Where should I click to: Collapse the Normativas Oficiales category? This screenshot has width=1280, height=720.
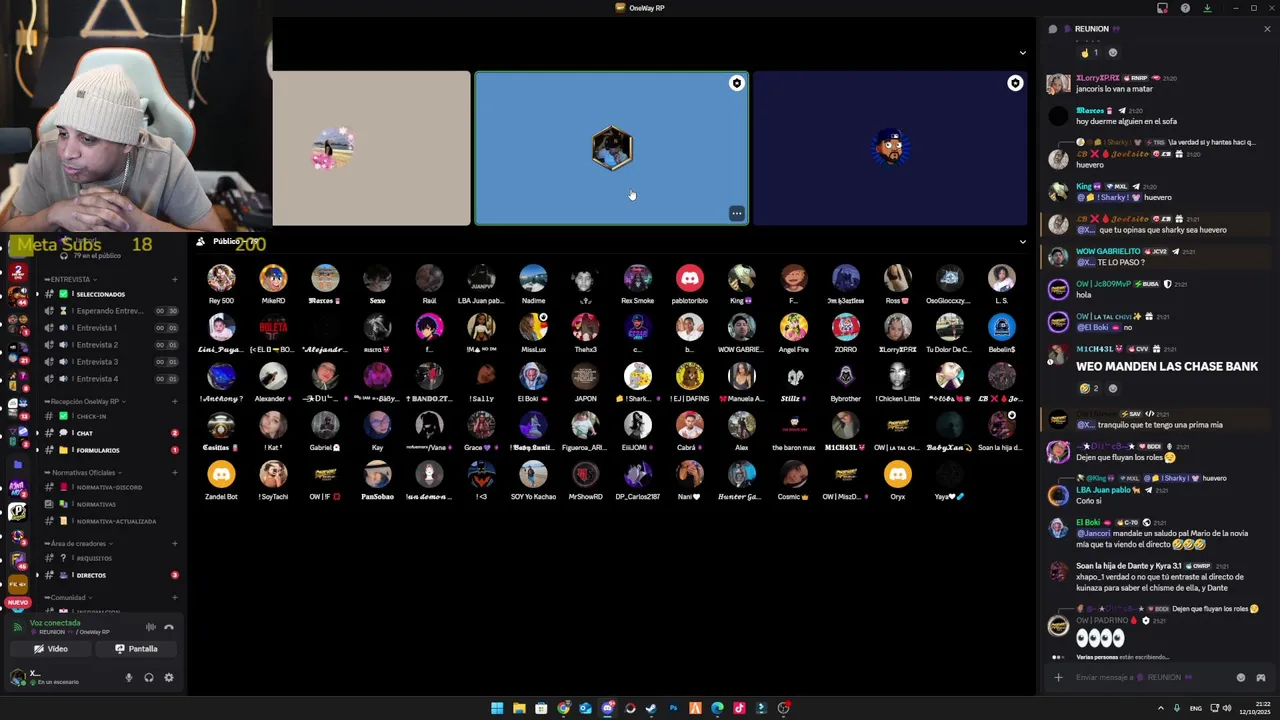pos(84,472)
